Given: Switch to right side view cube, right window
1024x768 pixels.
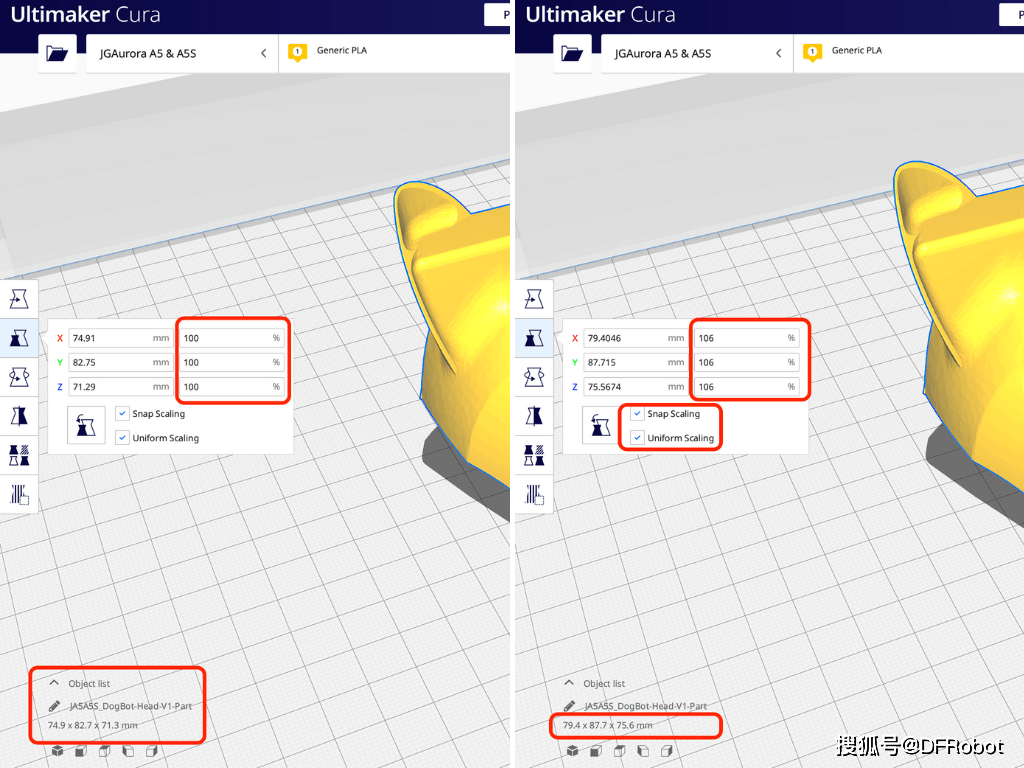Looking at the screenshot, I should pyautogui.click(x=667, y=751).
